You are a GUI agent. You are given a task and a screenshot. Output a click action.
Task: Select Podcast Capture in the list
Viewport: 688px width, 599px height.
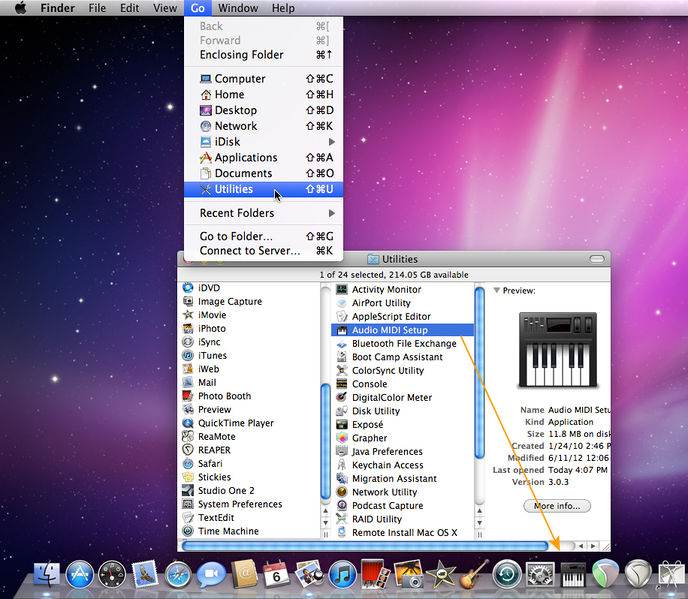[x=402, y=506]
